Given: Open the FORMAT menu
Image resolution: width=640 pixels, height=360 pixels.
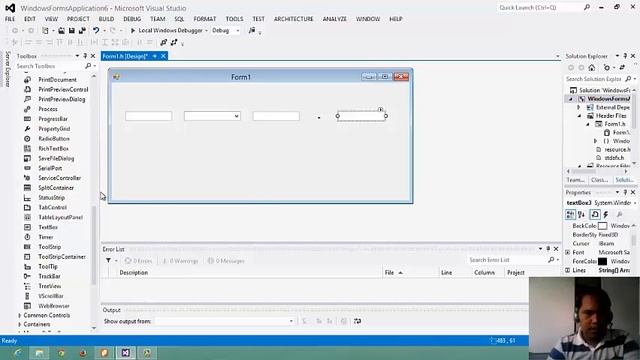Looking at the screenshot, I should tap(204, 19).
